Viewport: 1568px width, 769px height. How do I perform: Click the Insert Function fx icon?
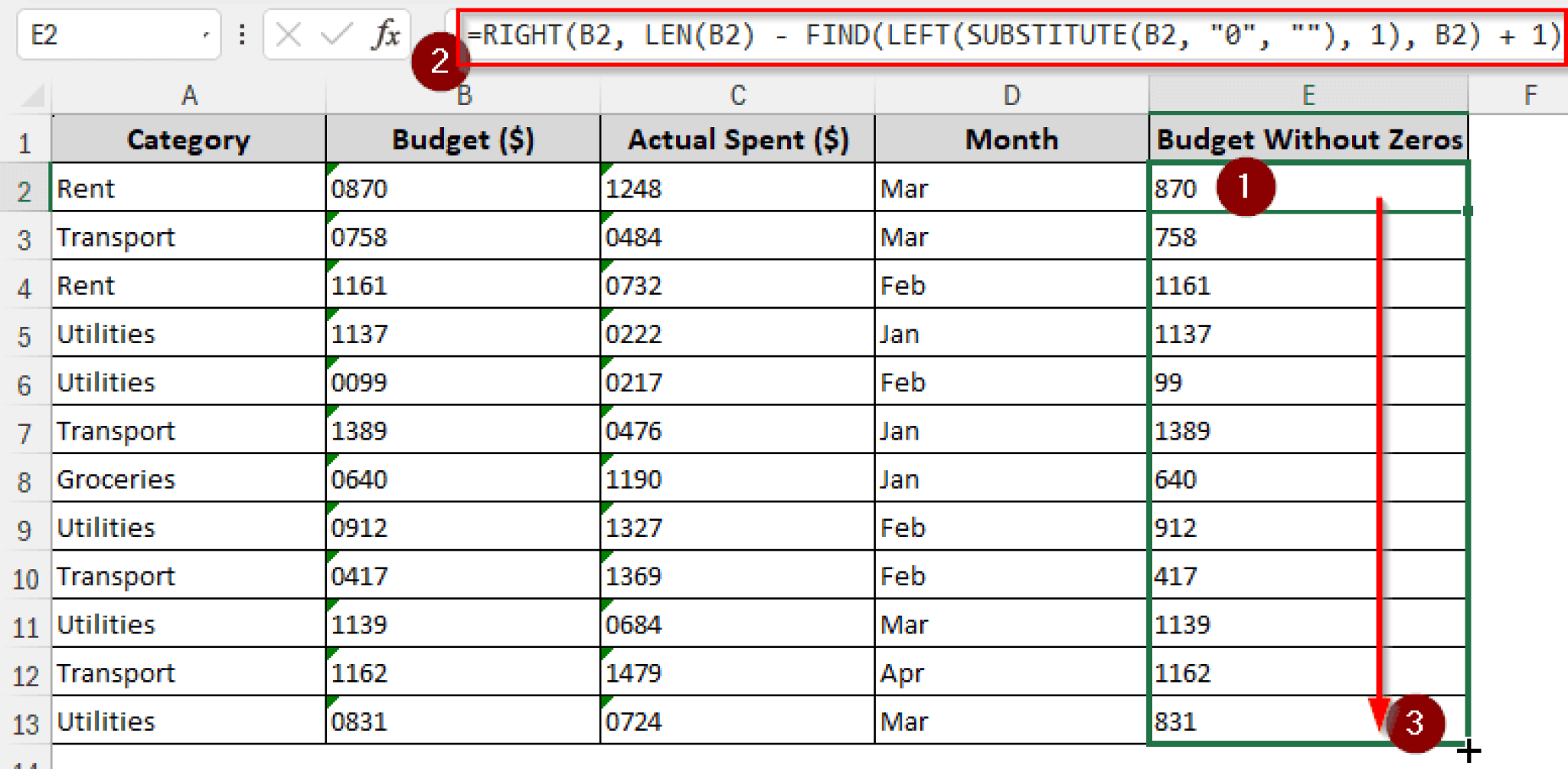click(387, 35)
